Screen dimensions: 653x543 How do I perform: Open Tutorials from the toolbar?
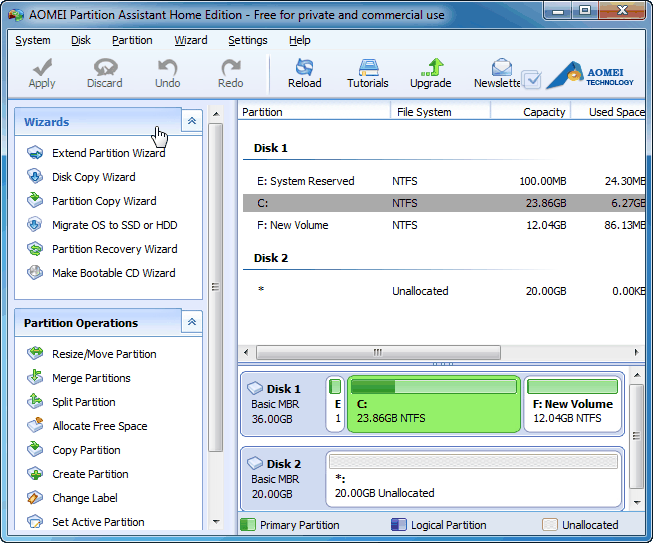click(x=368, y=67)
